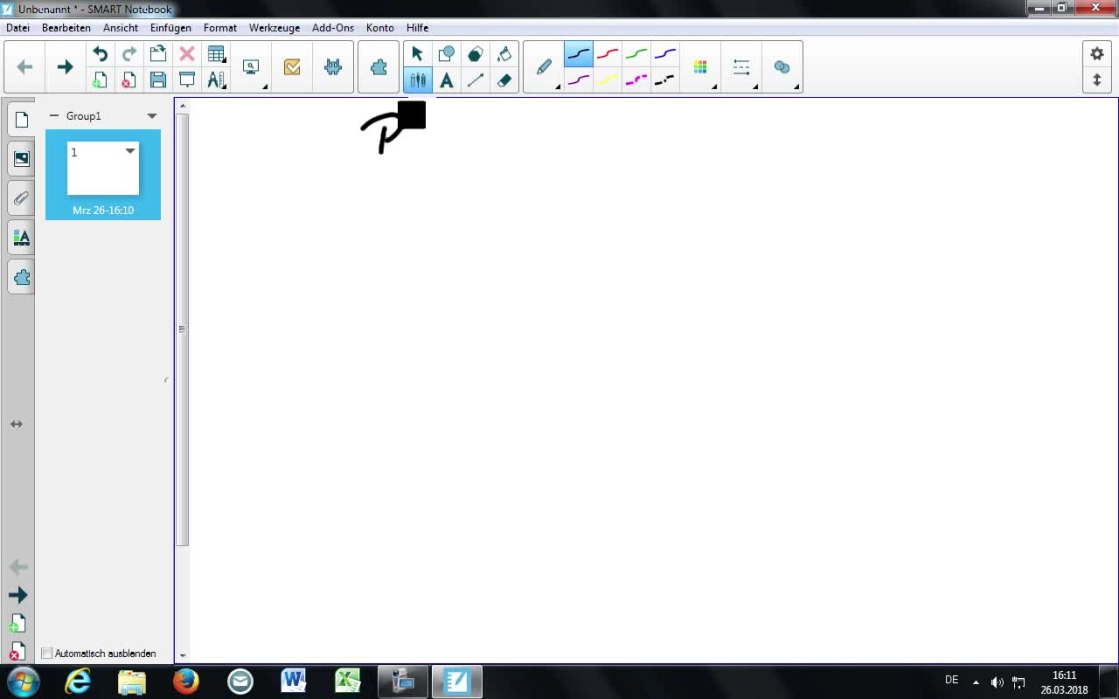Screen dimensions: 1119x699
Task: Add a new page with the green-plus page icon
Action: [x=100, y=80]
